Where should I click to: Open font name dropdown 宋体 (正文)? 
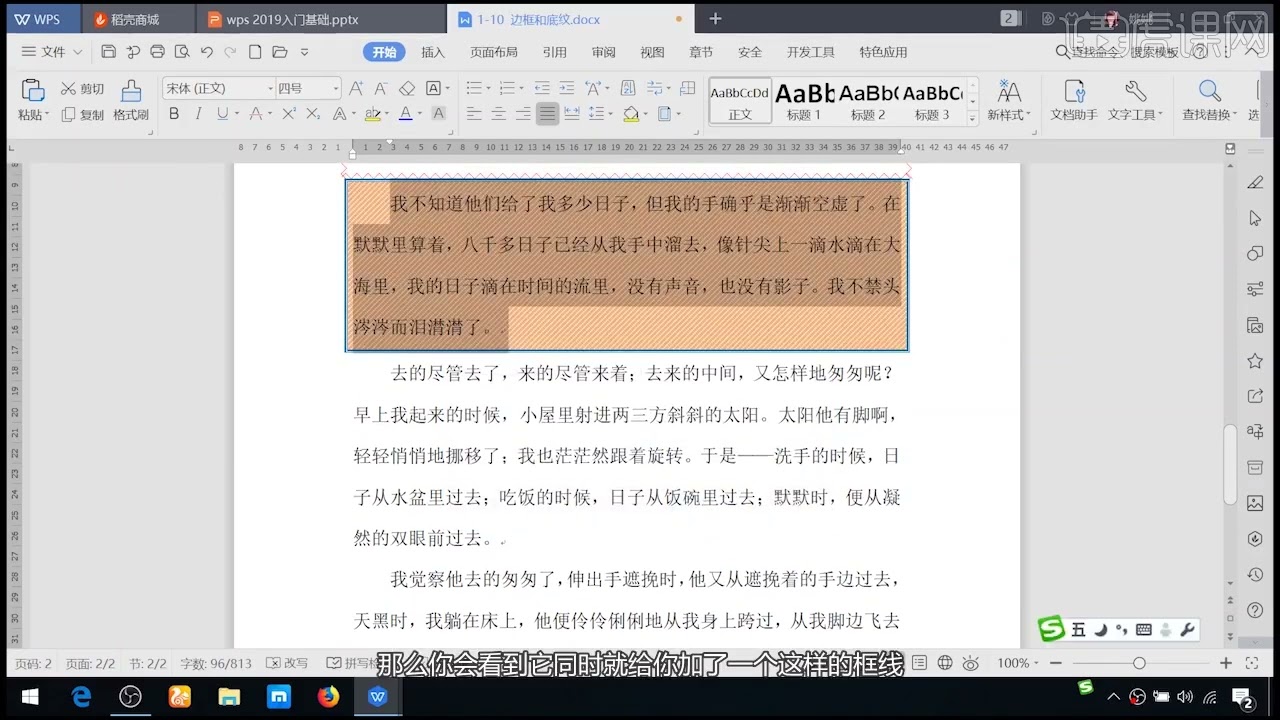[x=270, y=88]
